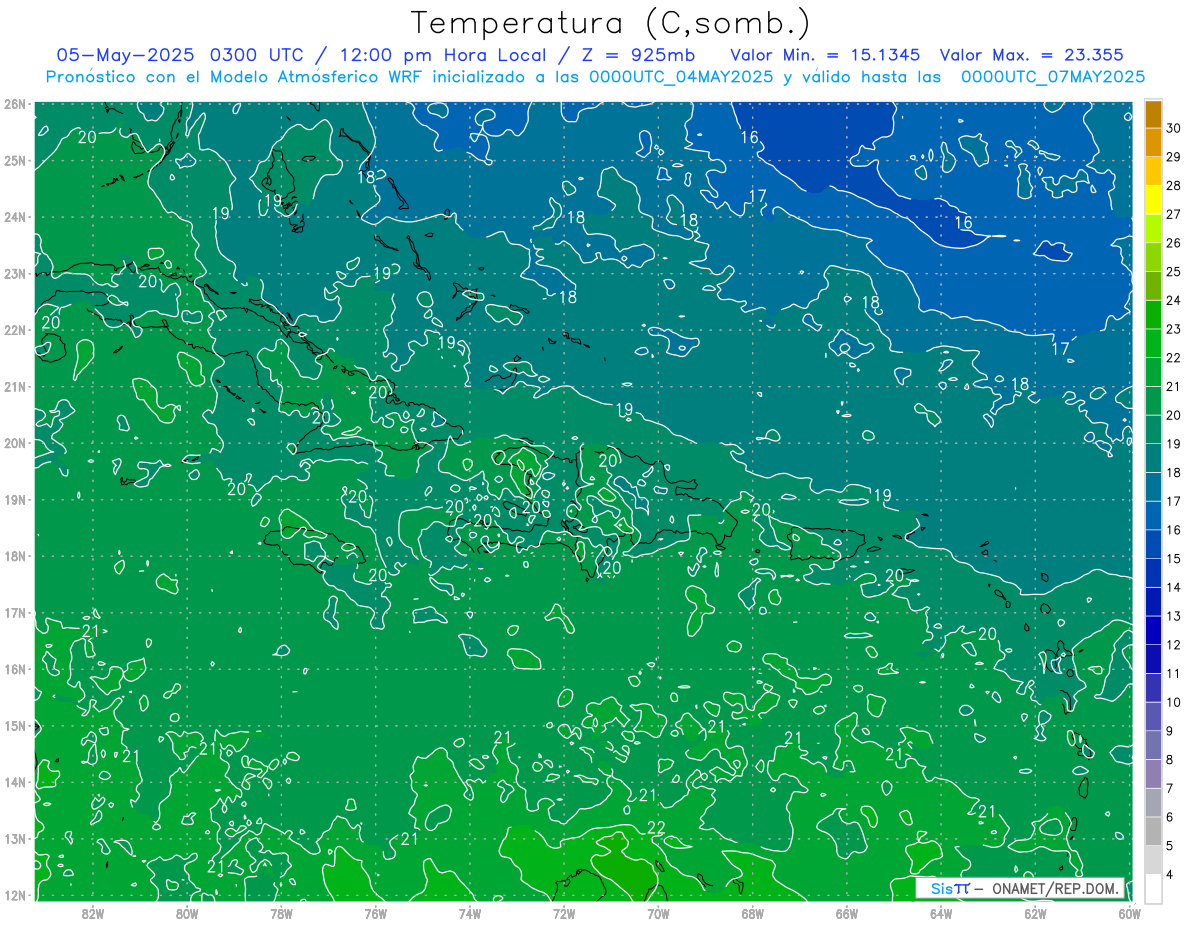Screen dimensions: 1200x927
Task: Click the "22N" latitude axis label
Action: coord(15,330)
